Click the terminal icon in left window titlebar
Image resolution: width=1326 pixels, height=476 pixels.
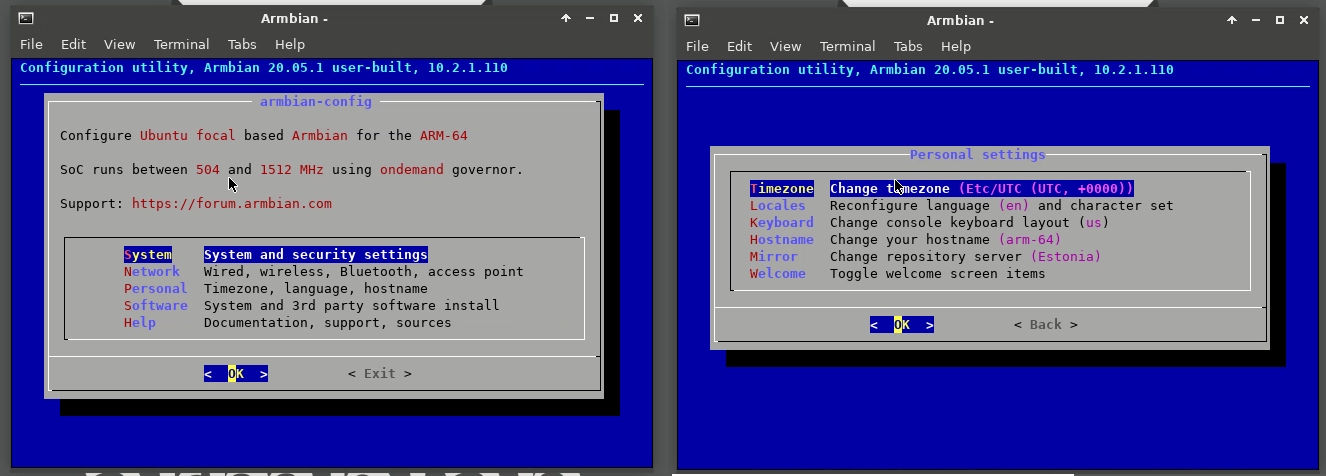[x=27, y=18]
